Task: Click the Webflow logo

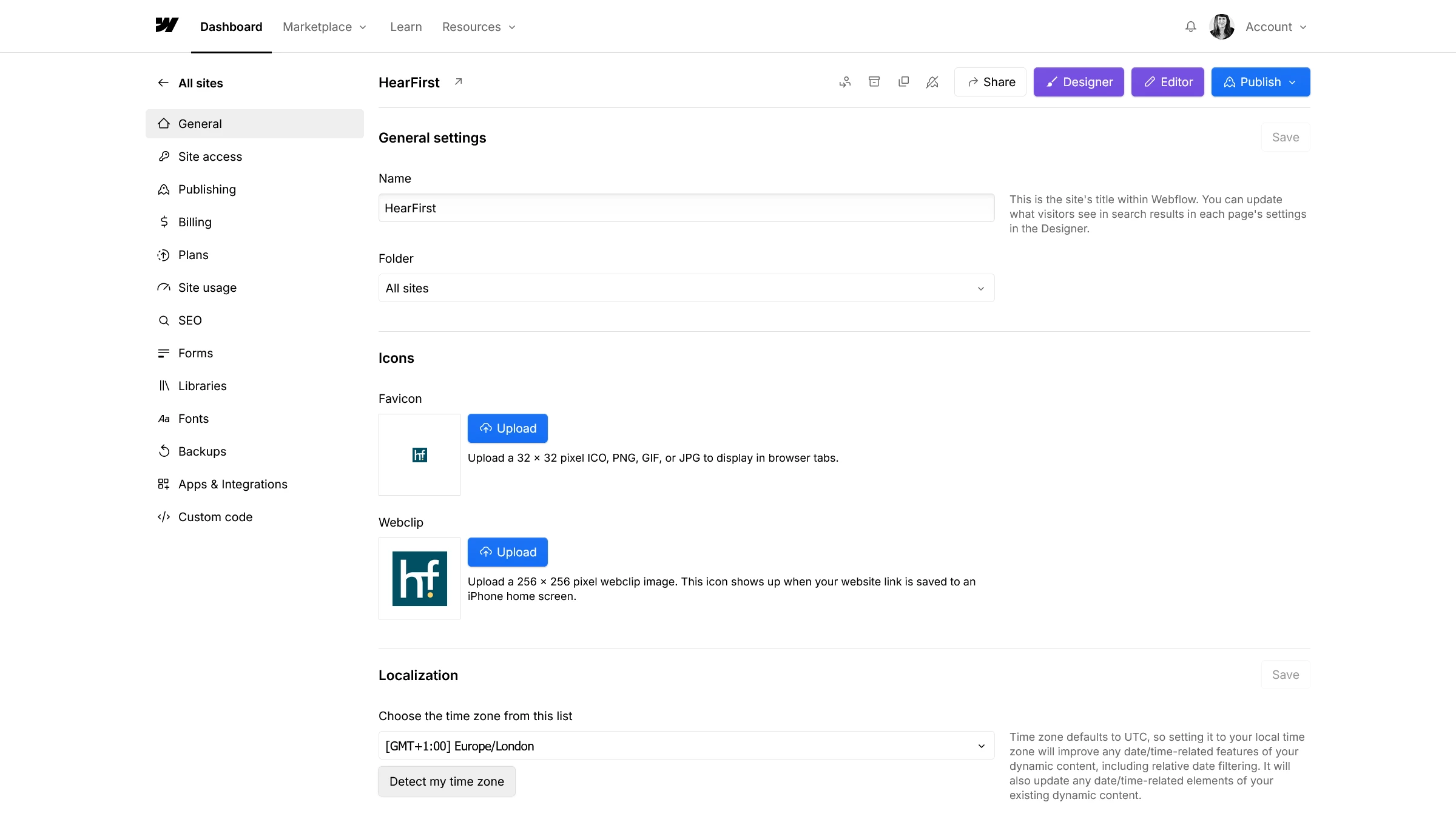Action: [x=167, y=25]
